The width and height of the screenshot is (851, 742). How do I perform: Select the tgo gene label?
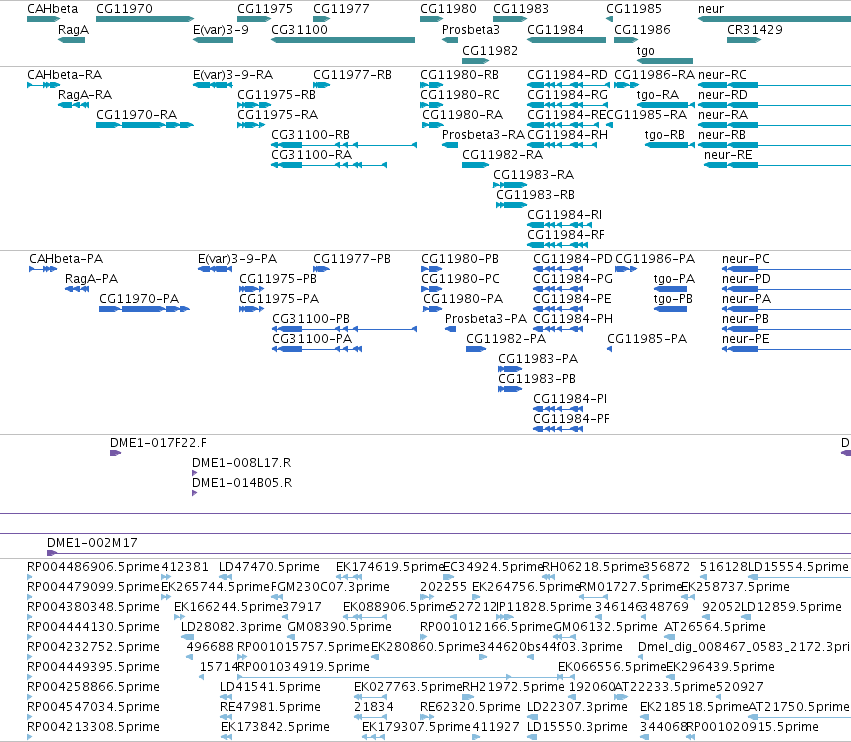[645, 50]
